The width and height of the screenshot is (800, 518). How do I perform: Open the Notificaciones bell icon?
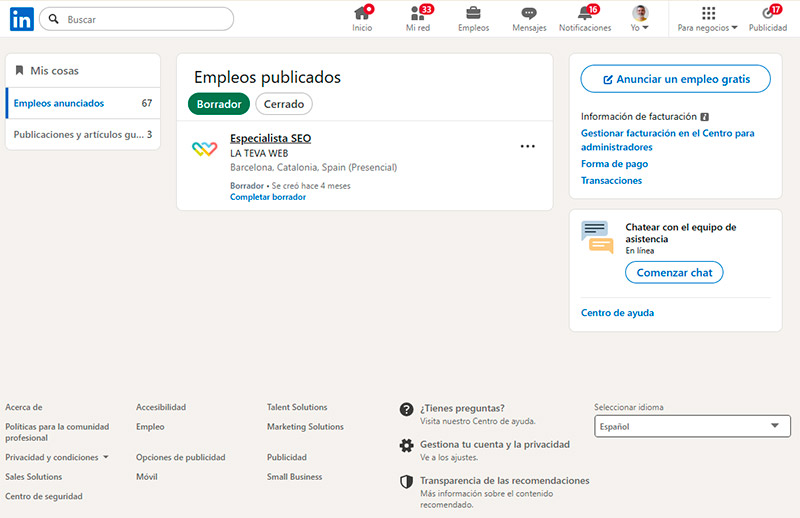click(585, 13)
